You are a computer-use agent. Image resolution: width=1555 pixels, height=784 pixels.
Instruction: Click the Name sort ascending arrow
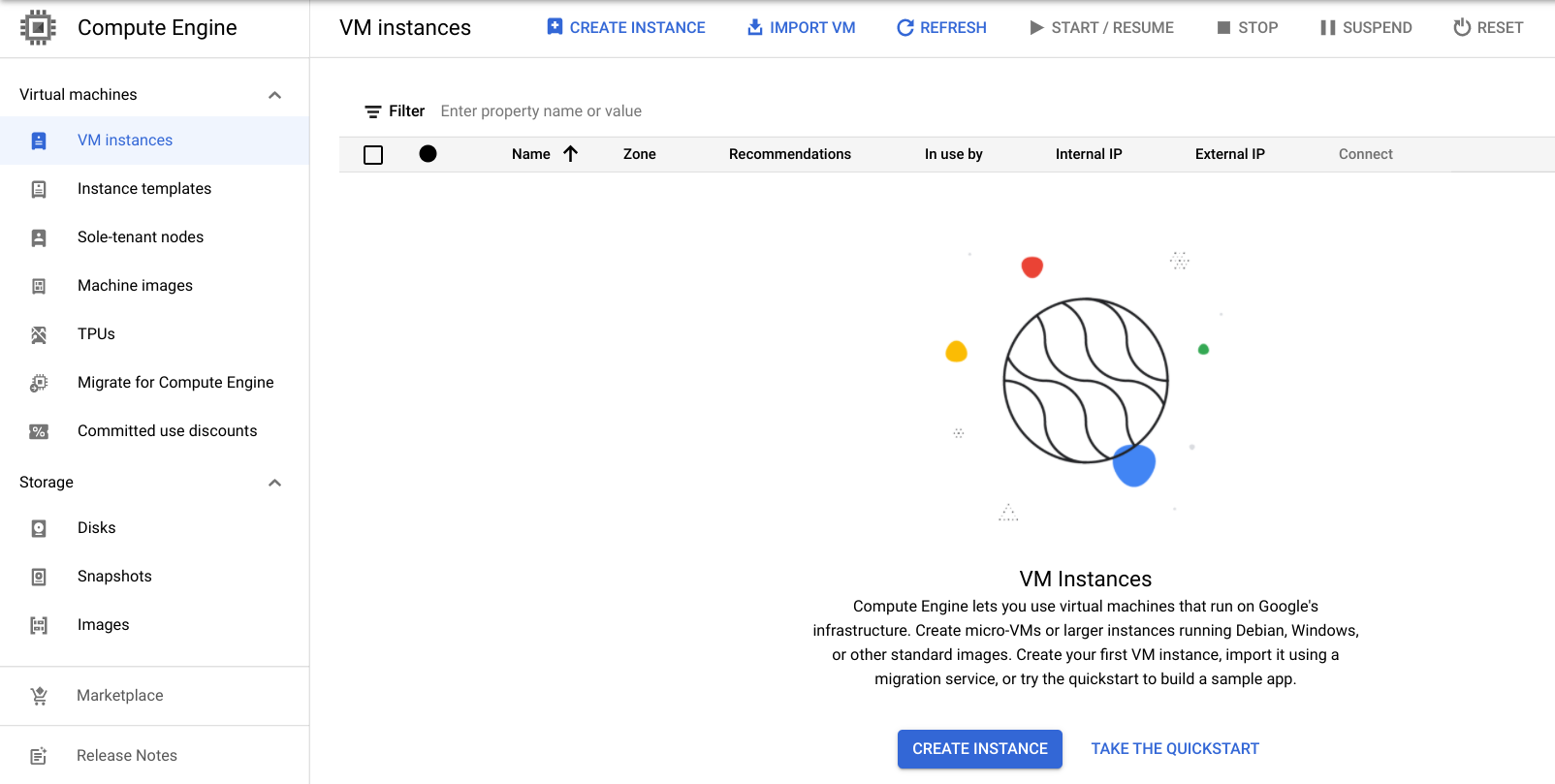point(570,154)
